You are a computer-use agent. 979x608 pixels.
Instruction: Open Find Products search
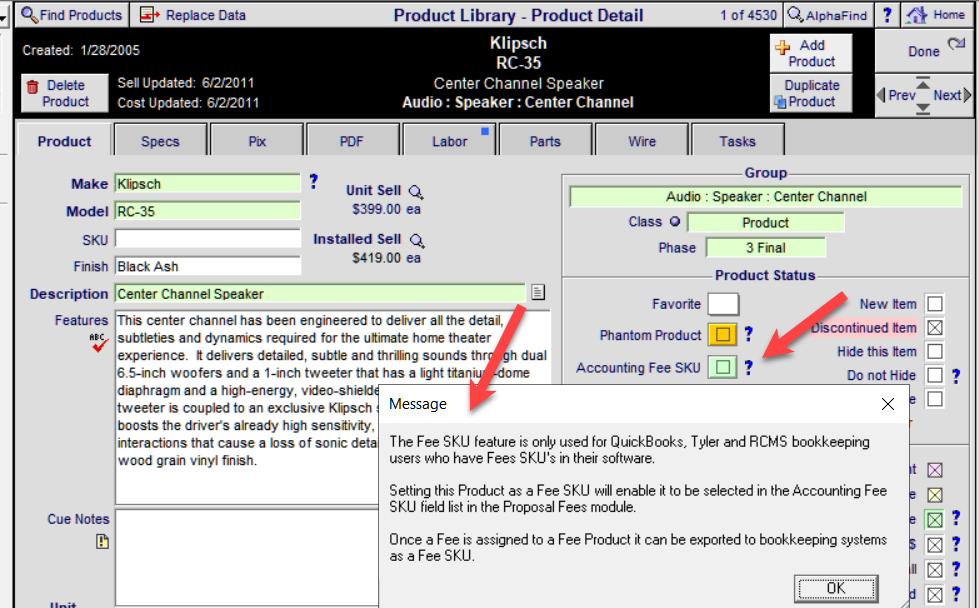tap(72, 14)
